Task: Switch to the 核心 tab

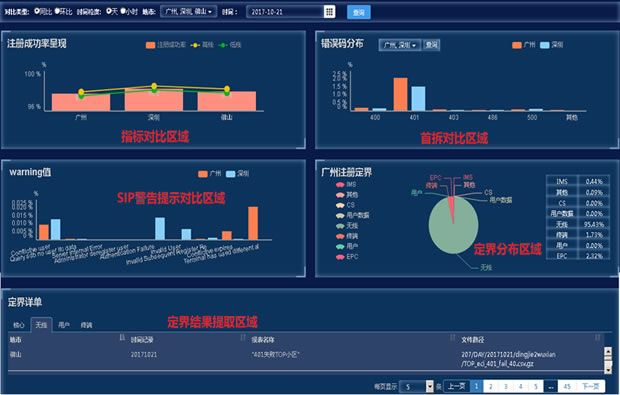Action: click(19, 325)
